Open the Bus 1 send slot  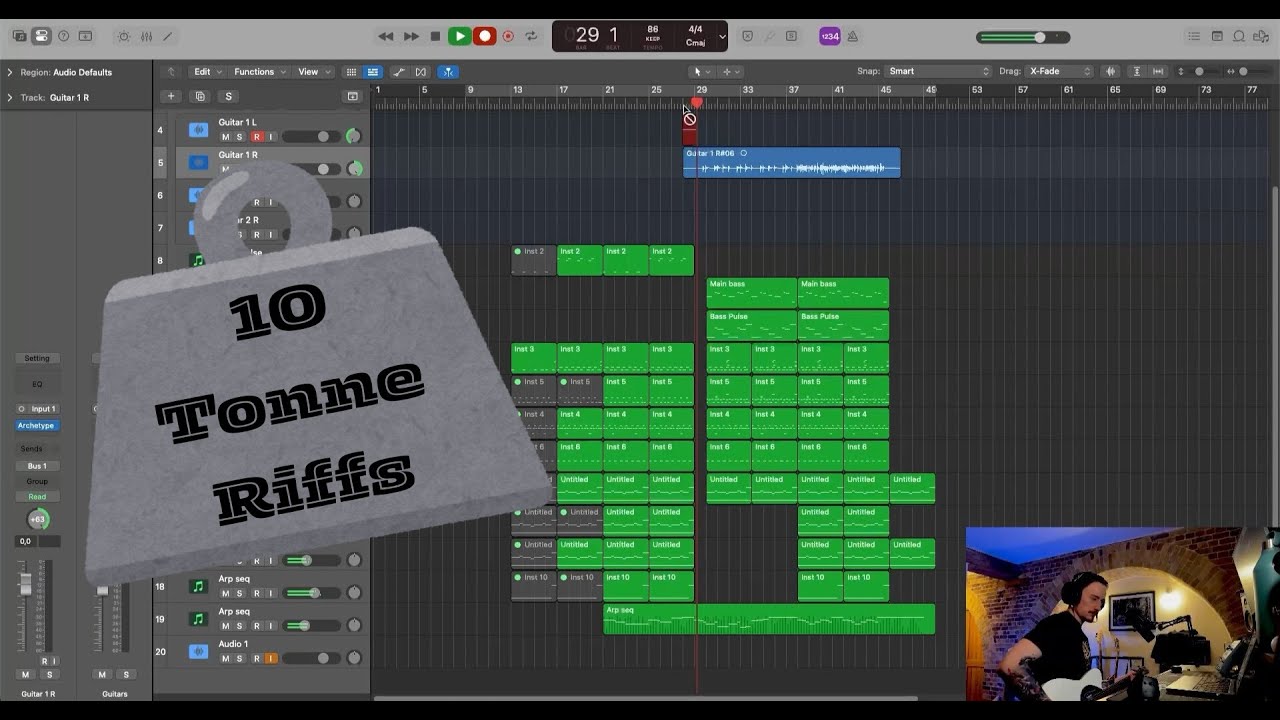37,466
